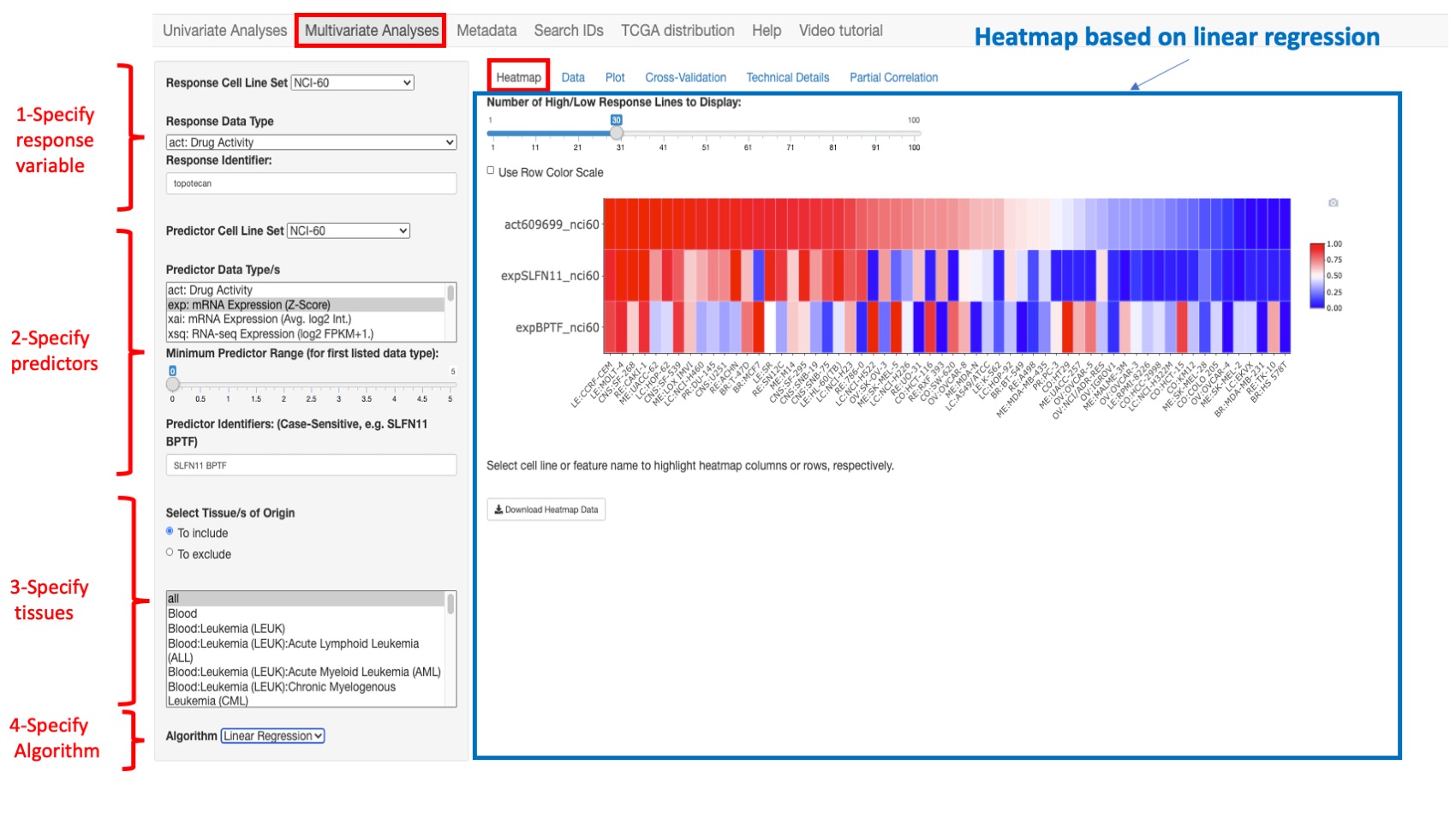Switch to the Univariate Analyses tab

click(x=224, y=30)
